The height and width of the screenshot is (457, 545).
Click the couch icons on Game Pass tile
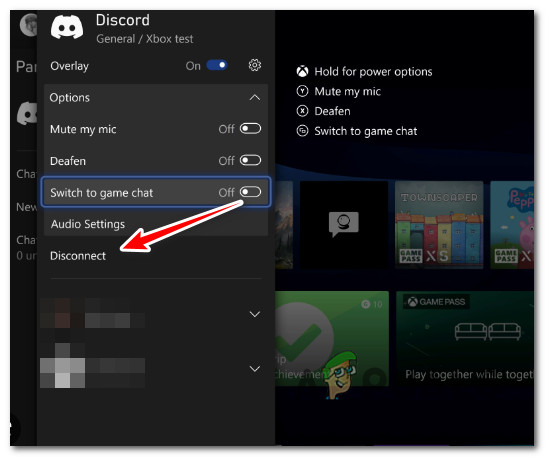click(488, 332)
